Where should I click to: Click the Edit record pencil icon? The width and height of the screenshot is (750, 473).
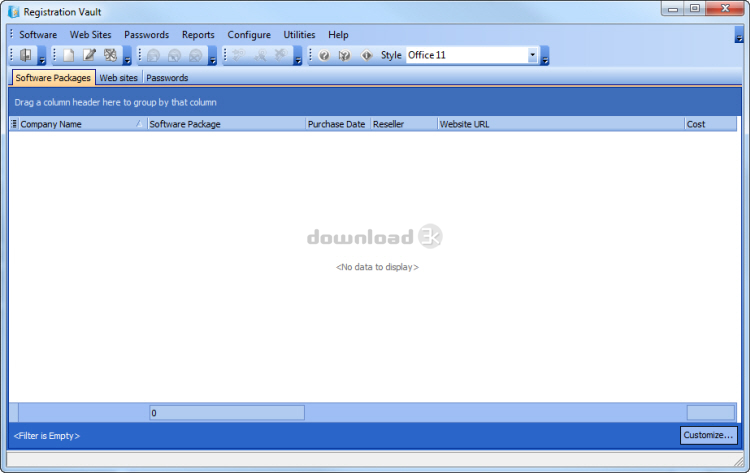[x=89, y=55]
